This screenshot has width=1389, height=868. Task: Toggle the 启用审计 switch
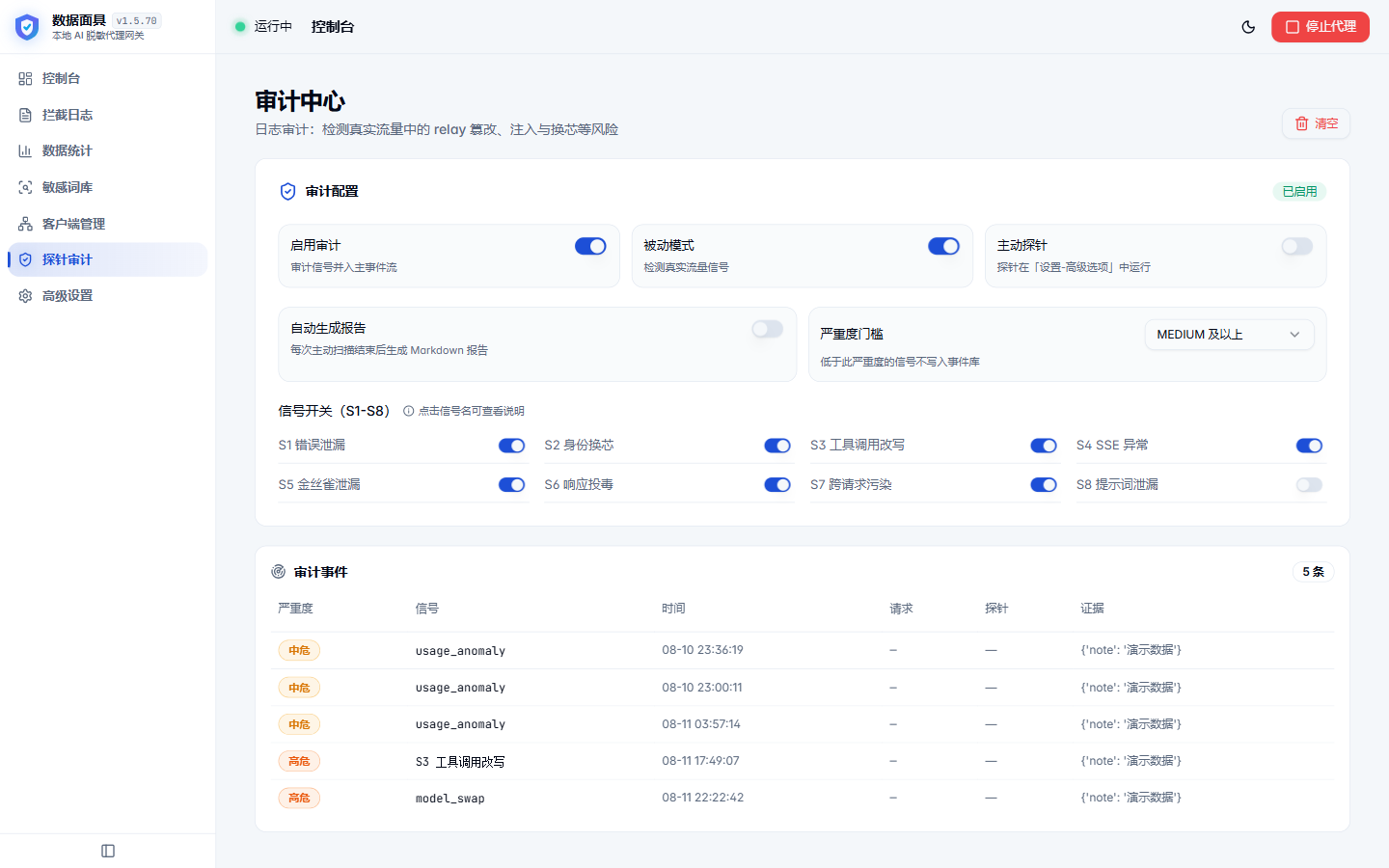pos(590,246)
